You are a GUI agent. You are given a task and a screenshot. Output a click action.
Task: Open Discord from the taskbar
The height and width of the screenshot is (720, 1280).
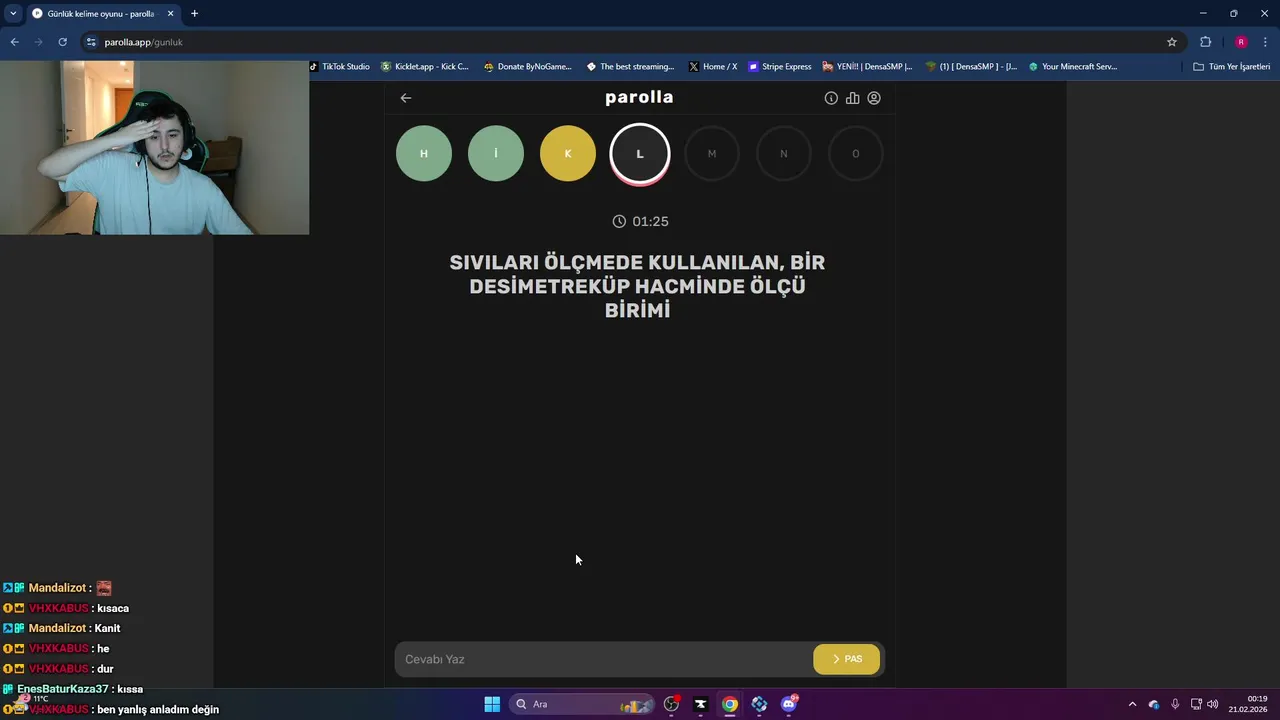pos(789,704)
